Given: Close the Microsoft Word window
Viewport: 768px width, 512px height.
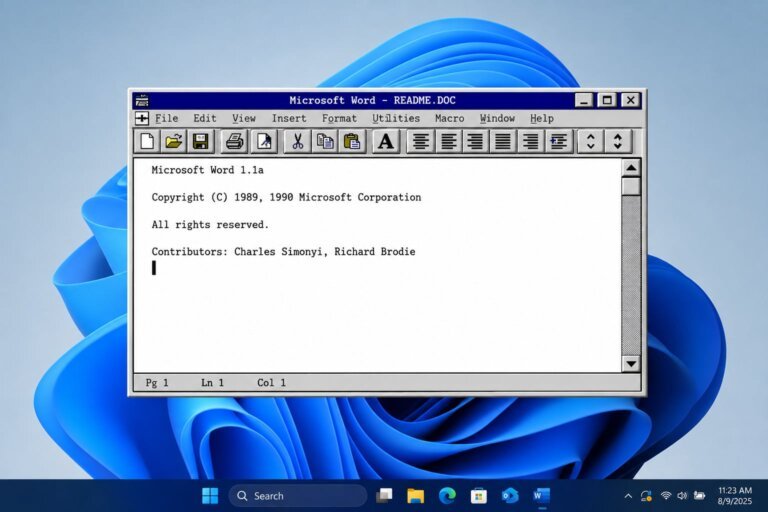Looking at the screenshot, I should point(630,100).
